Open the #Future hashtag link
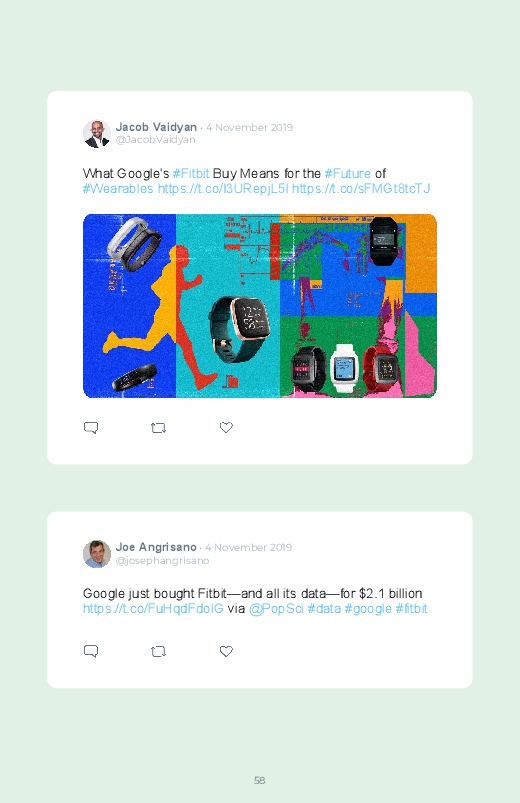Viewport: 520px width, 803px height. pos(347,174)
